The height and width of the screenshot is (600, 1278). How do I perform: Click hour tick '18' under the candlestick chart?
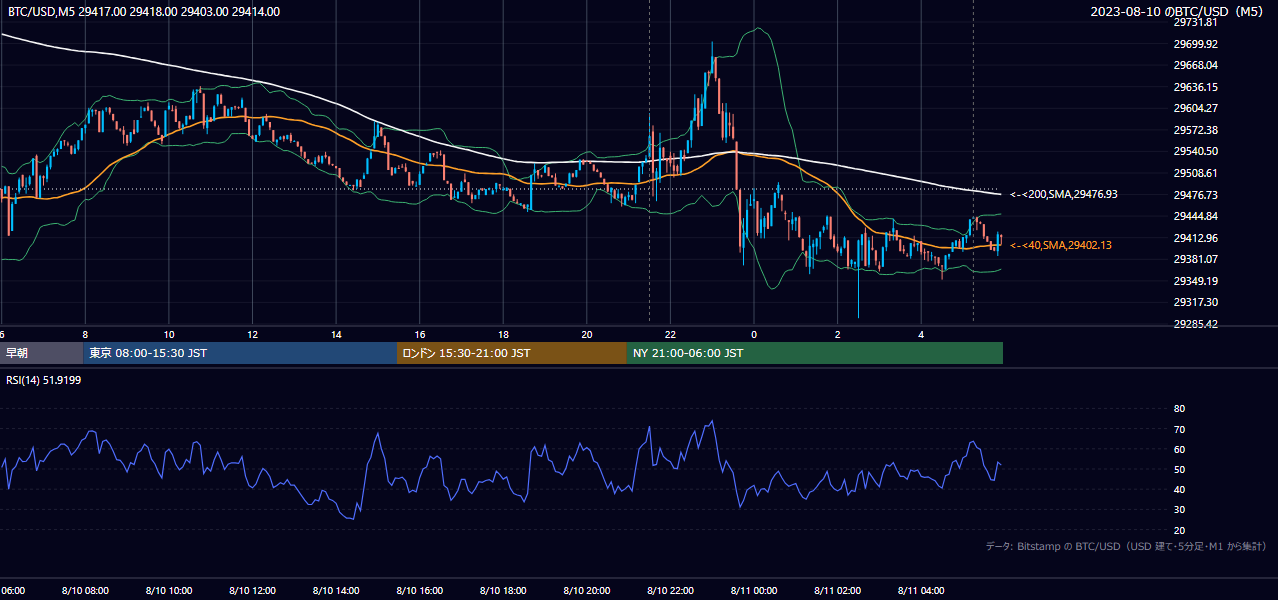coord(503,334)
